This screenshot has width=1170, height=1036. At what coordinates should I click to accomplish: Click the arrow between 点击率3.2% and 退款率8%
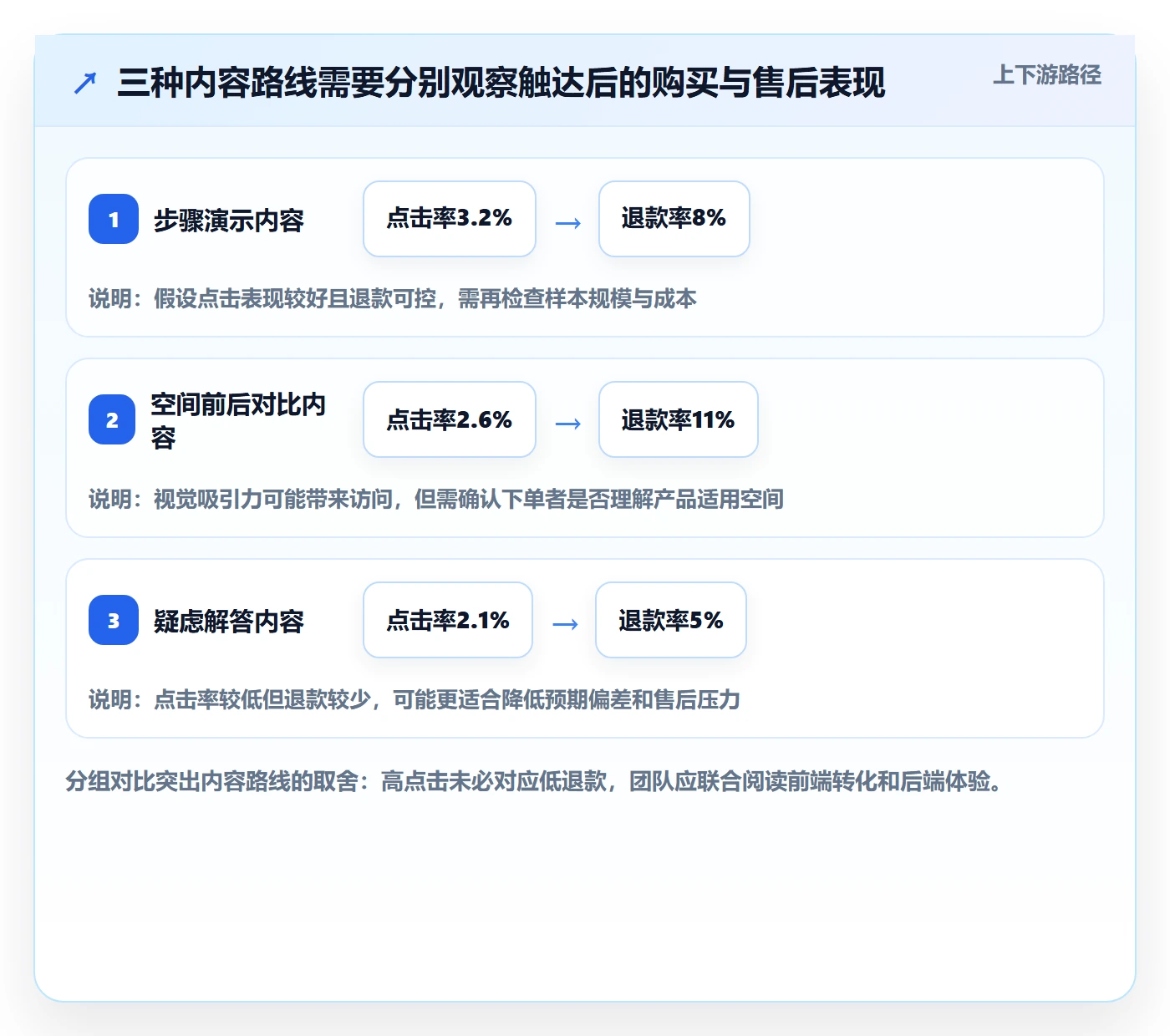click(567, 222)
